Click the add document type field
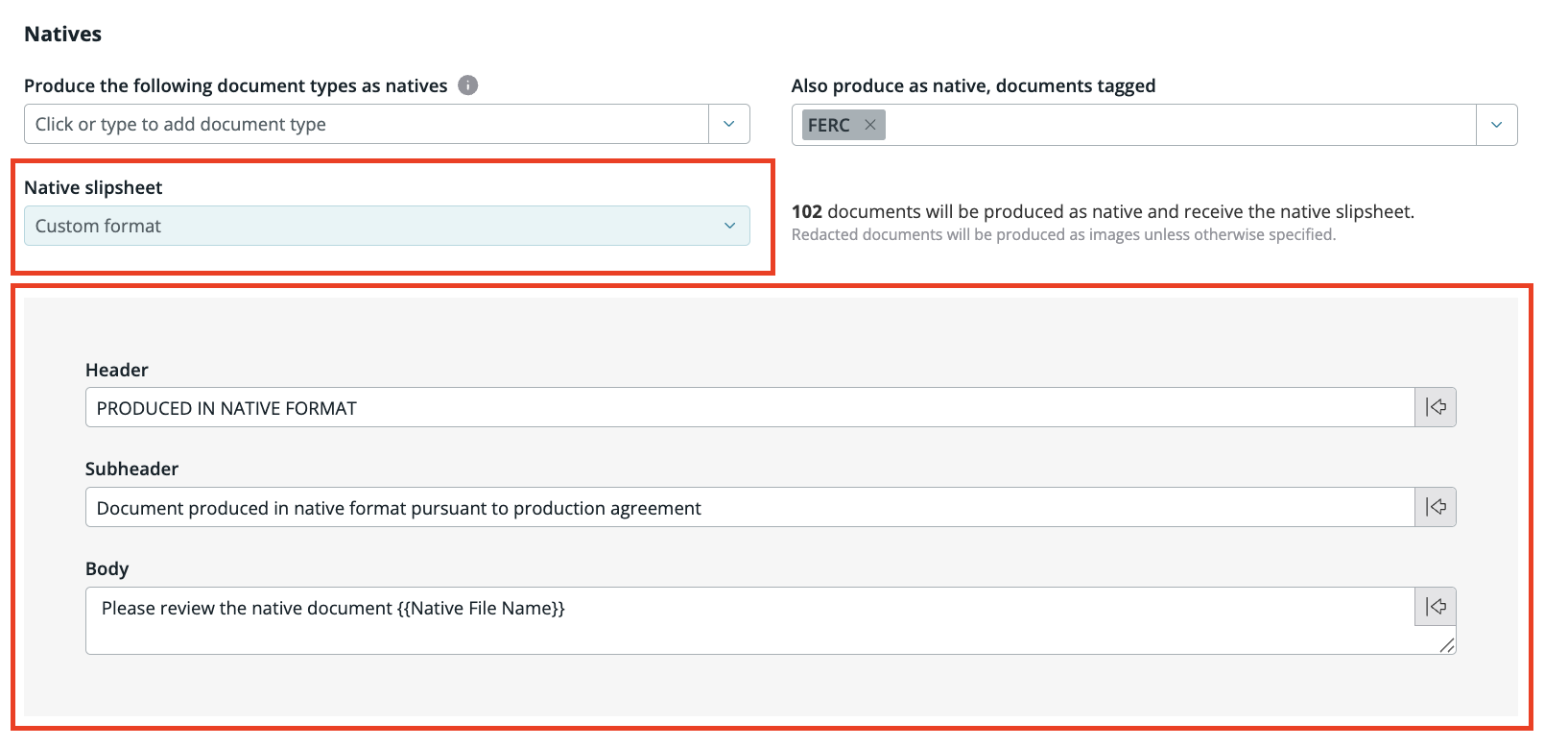 (365, 124)
